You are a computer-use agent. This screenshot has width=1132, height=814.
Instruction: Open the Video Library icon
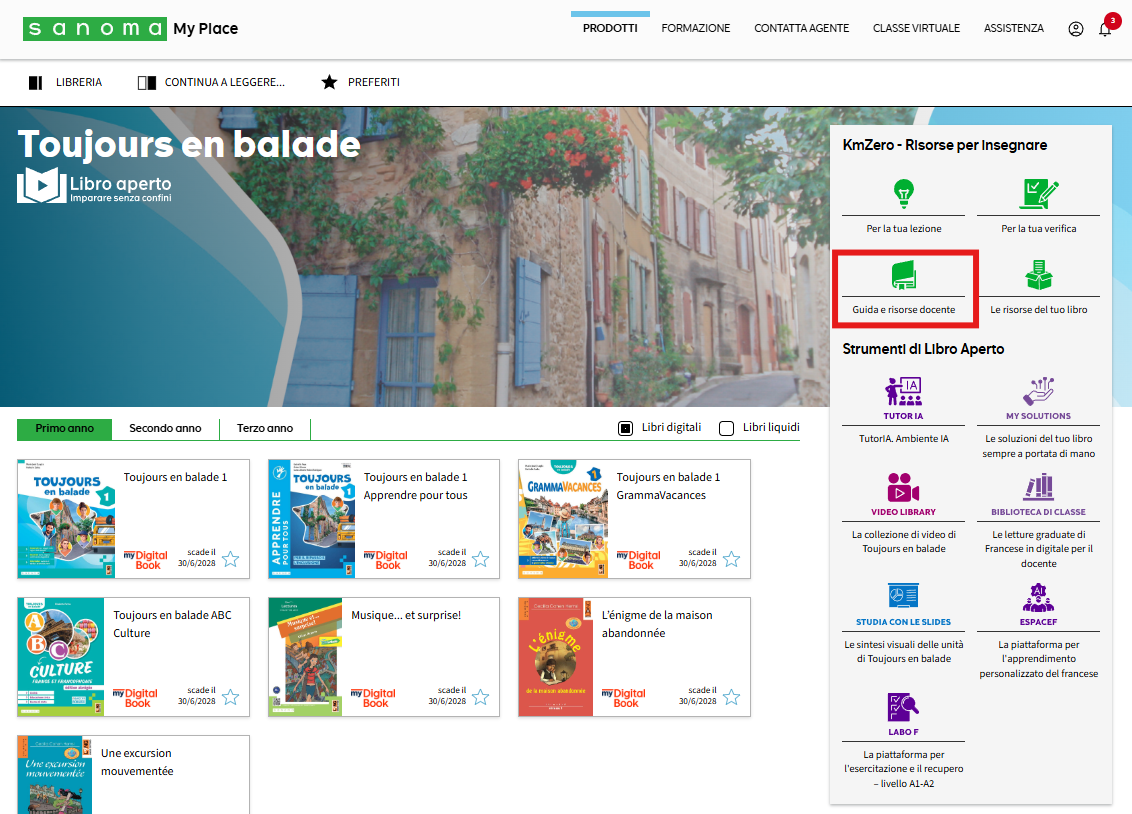click(x=903, y=487)
